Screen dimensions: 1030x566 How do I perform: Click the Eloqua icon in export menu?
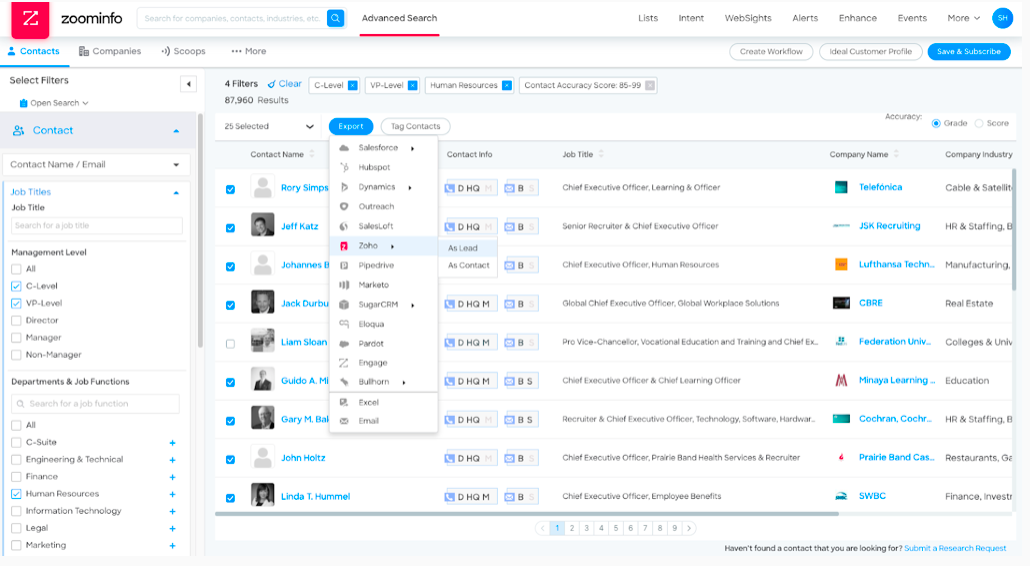pyautogui.click(x=344, y=324)
